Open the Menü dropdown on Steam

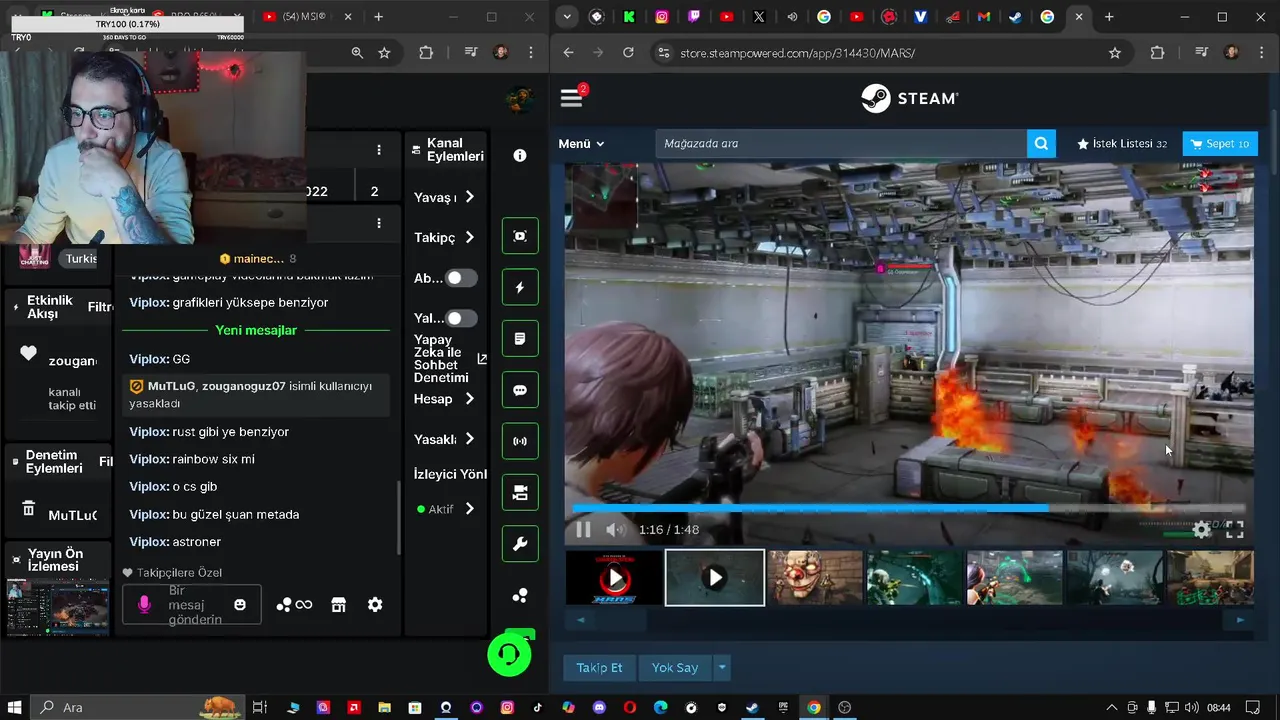click(581, 144)
